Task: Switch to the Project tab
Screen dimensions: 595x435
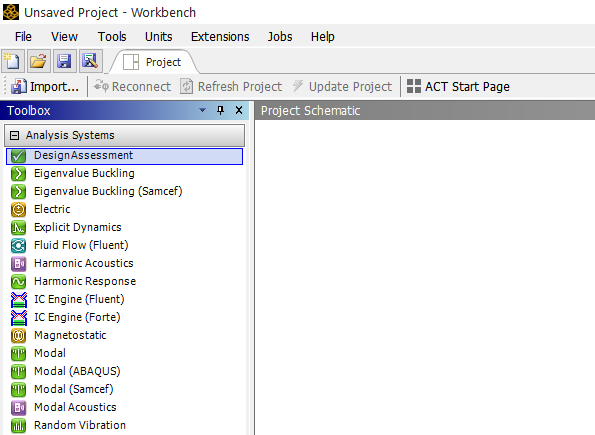Action: coord(154,62)
